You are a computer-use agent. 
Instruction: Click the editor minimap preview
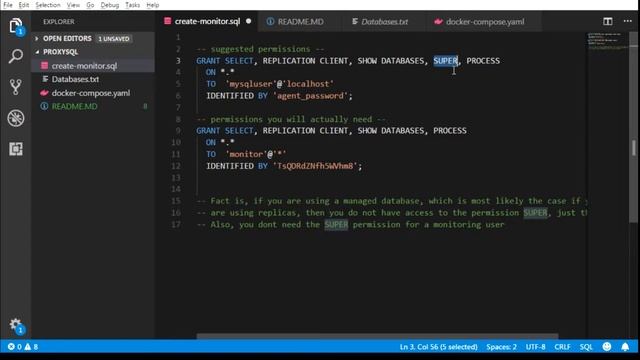pos(607,41)
